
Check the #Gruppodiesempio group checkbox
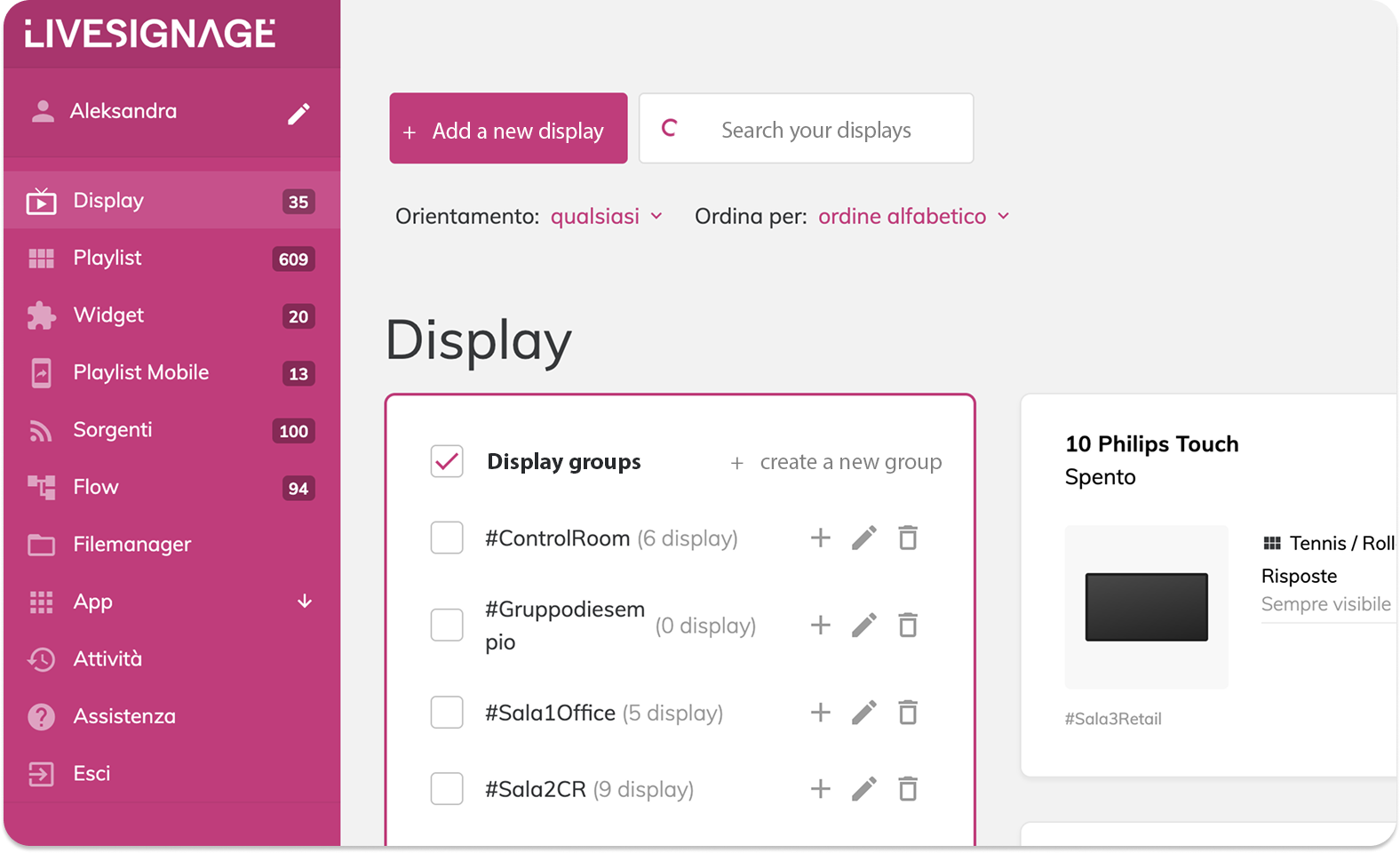coord(447,625)
